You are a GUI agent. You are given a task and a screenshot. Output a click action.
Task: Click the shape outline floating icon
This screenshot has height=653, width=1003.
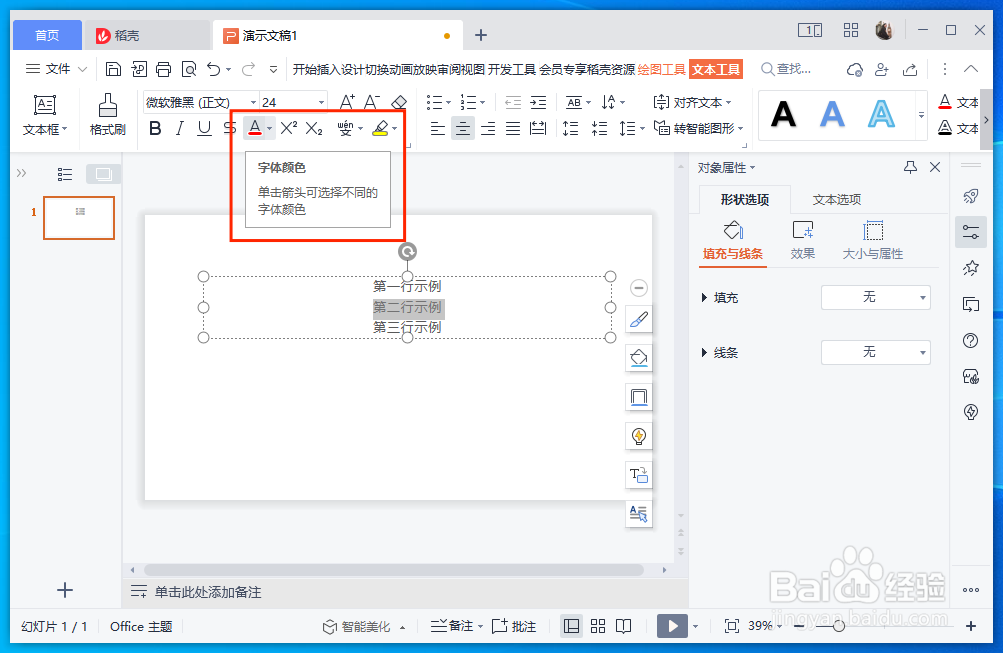pos(638,397)
